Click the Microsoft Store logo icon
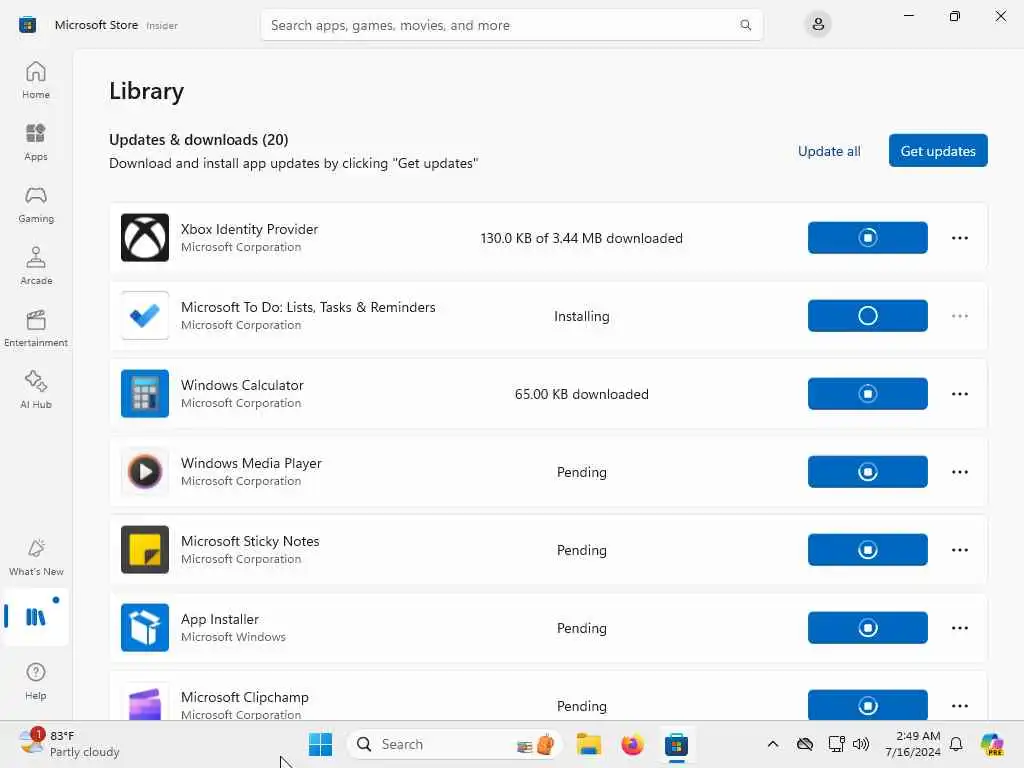Screen dimensions: 1024x768 pyautogui.click(x=27, y=25)
